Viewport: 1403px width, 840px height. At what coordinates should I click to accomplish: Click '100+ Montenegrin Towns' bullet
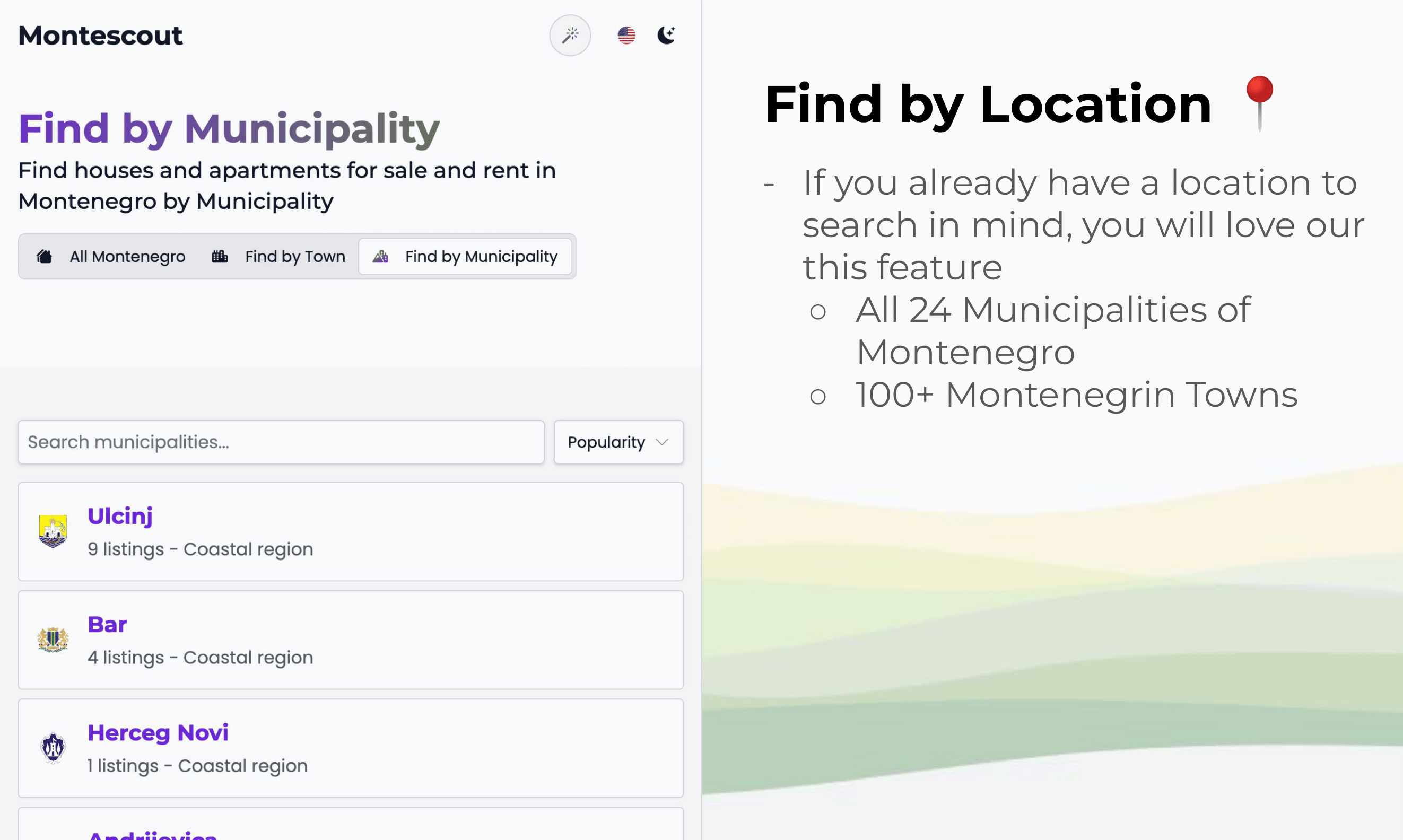point(1076,395)
